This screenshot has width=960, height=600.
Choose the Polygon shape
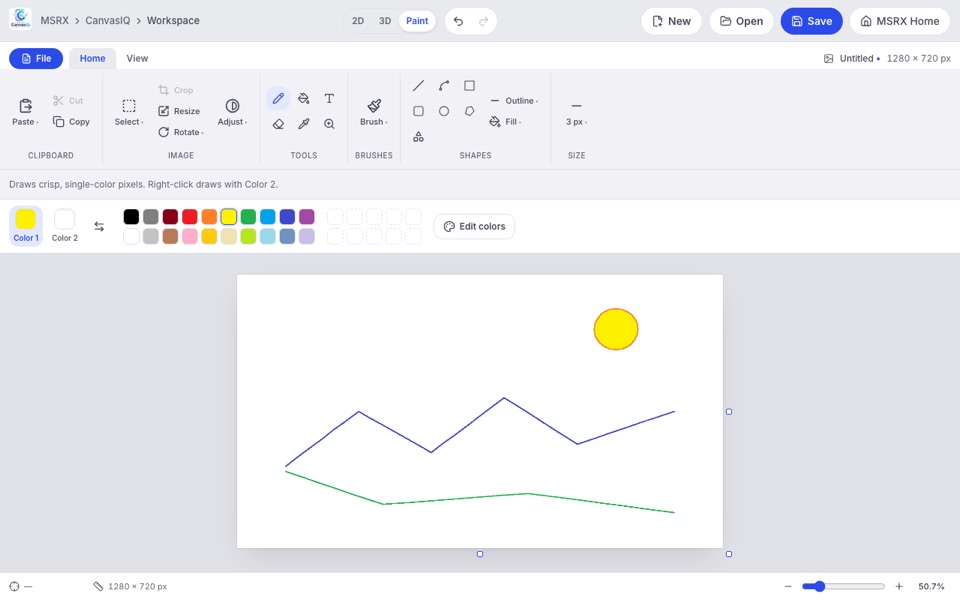pyautogui.click(x=469, y=111)
